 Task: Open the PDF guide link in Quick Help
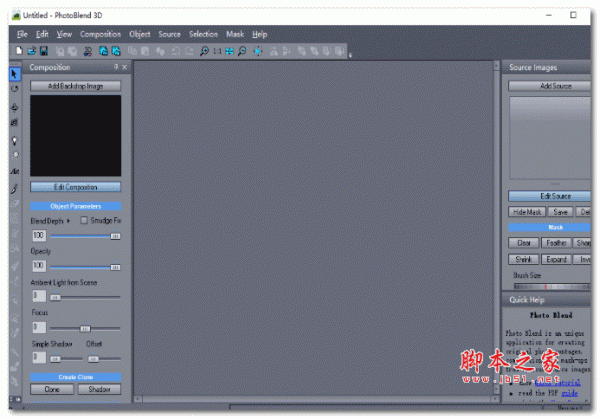click(569, 393)
